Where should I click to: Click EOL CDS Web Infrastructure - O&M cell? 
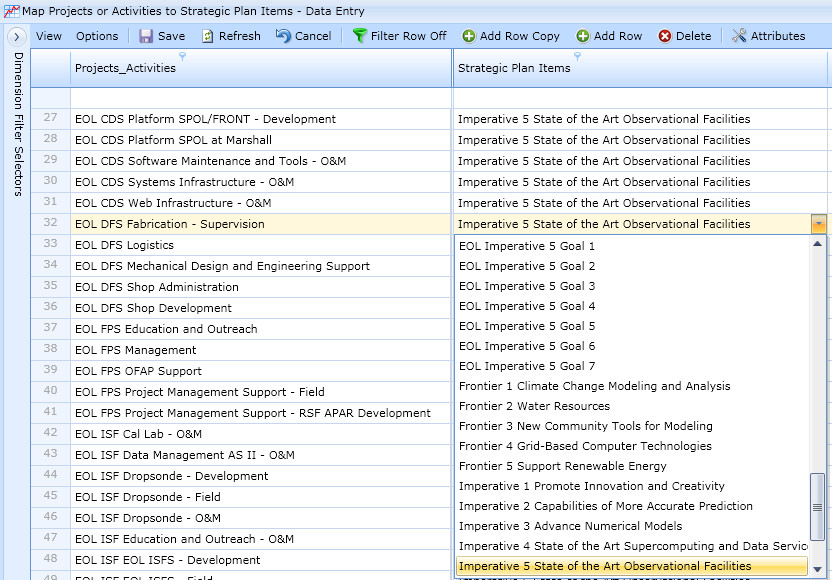coord(261,203)
